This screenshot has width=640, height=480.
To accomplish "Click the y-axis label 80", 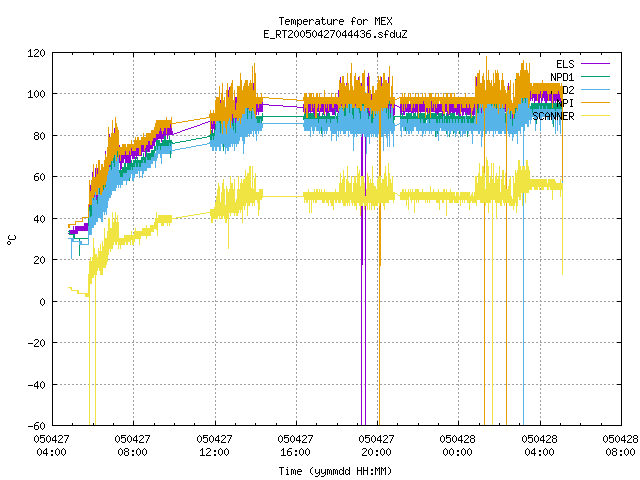I will click(x=39, y=136).
